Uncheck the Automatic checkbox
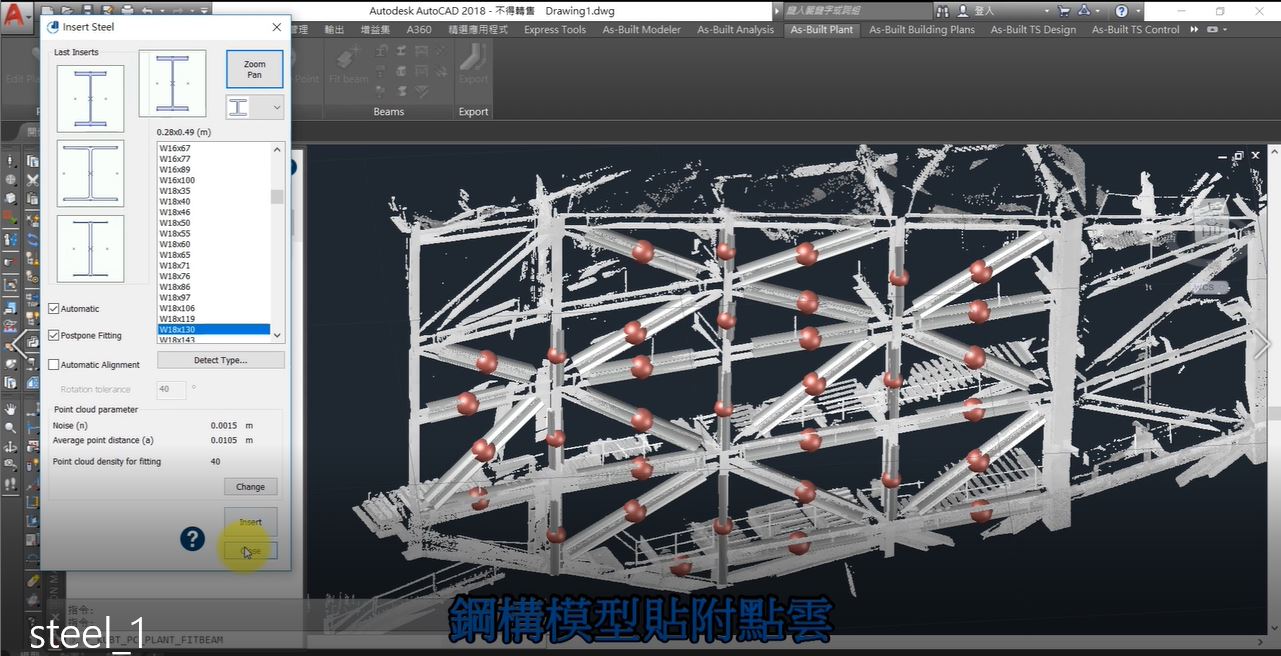This screenshot has width=1281, height=656. pos(54,309)
